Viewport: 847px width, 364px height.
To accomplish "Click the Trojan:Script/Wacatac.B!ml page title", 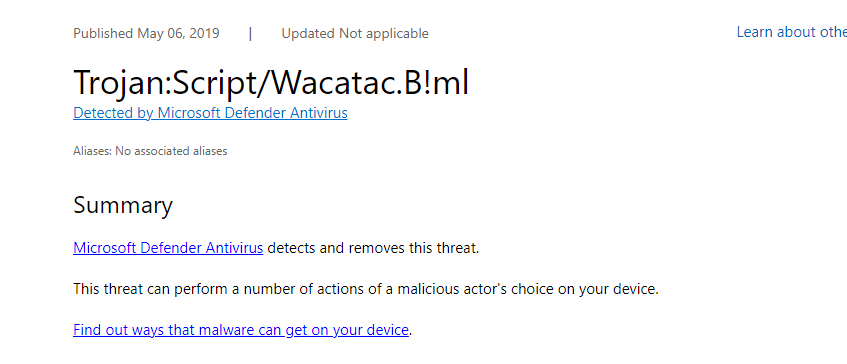I will (271, 82).
